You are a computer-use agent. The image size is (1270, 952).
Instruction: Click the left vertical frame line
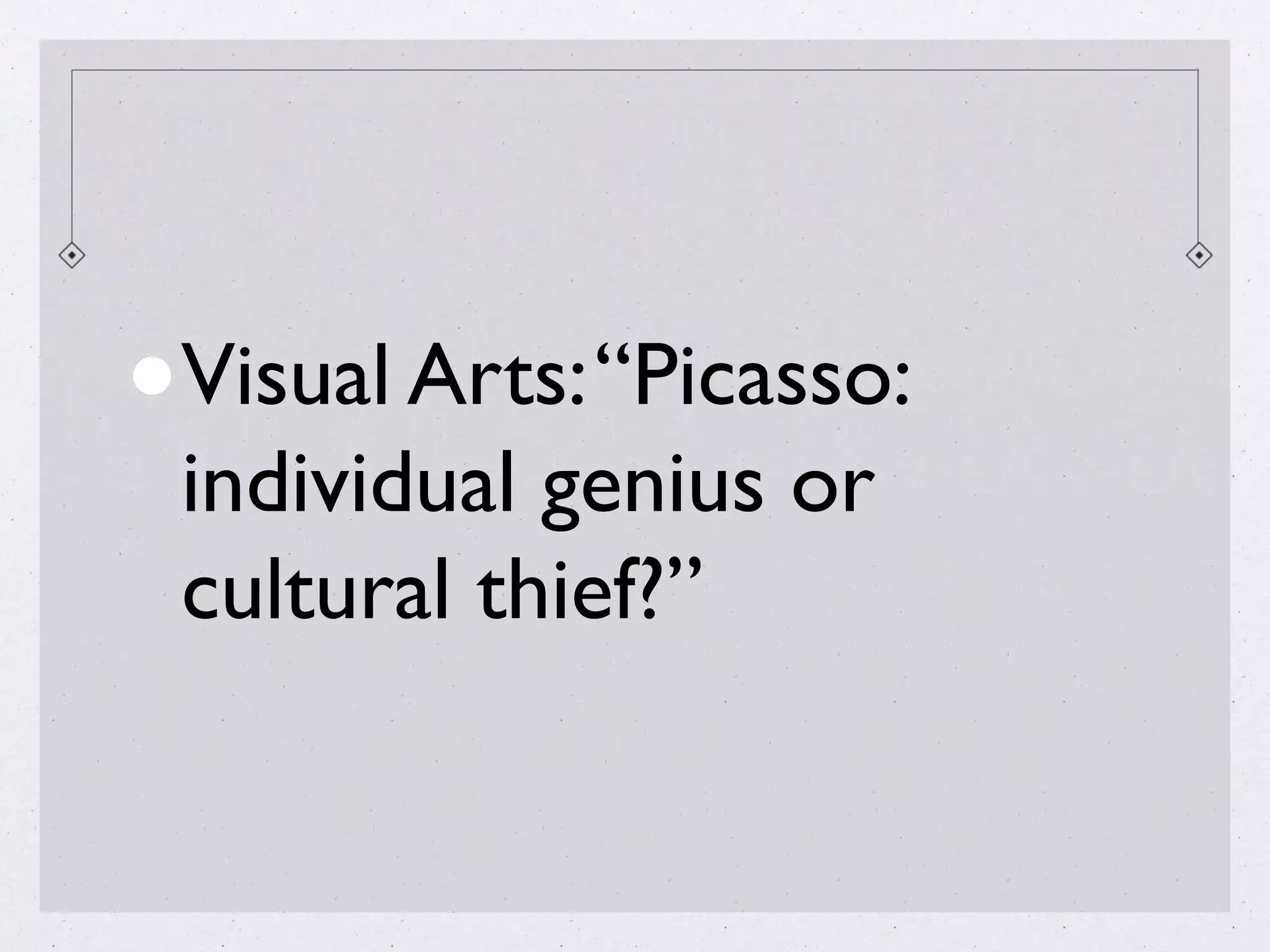72,156
